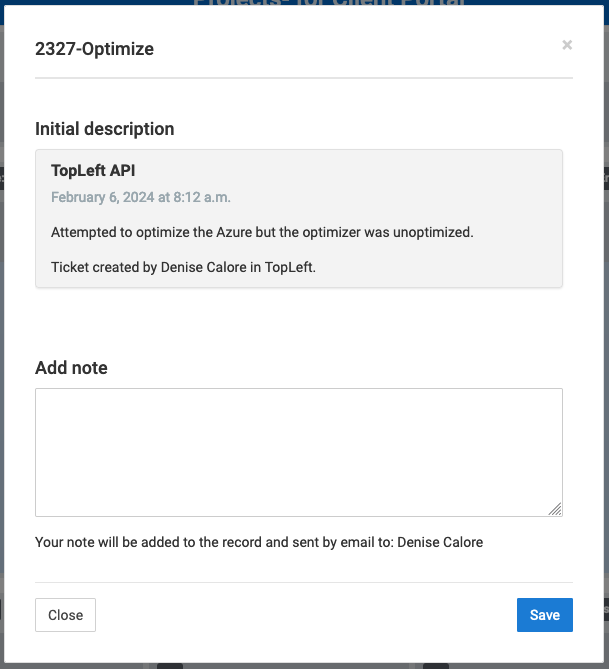Select the "2327-Optimize" dialog title
609x669 pixels.
pos(94,49)
